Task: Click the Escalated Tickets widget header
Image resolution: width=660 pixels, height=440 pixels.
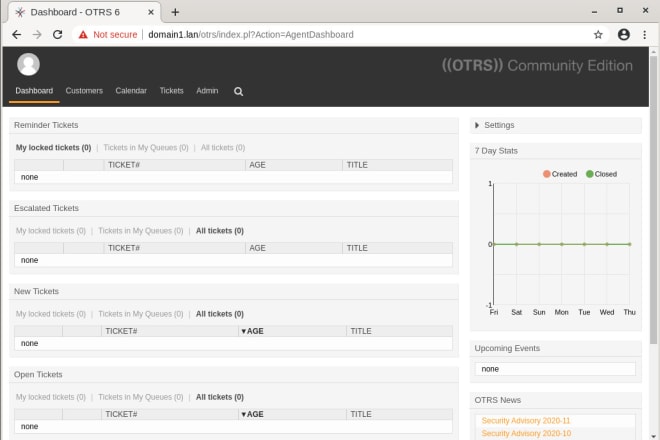Action: point(234,208)
